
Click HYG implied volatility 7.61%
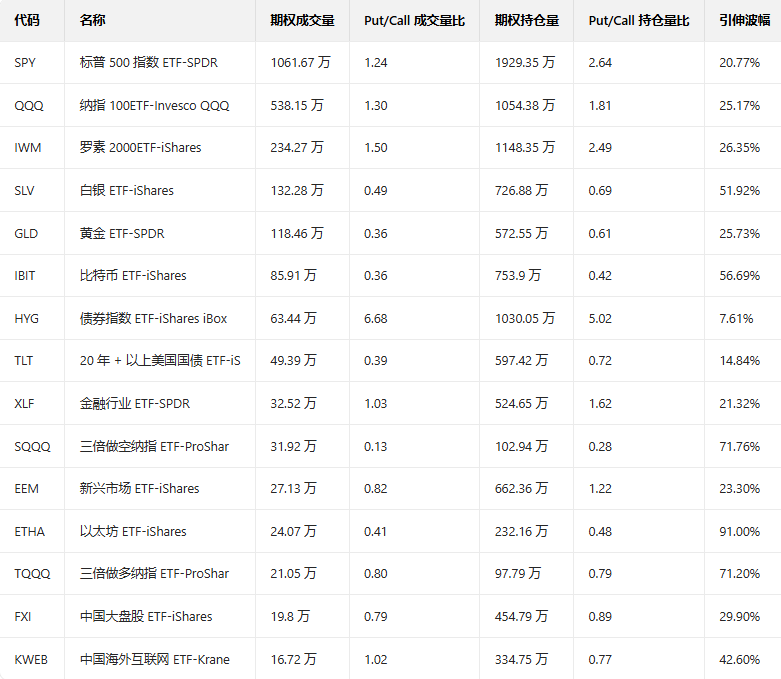[x=736, y=319]
